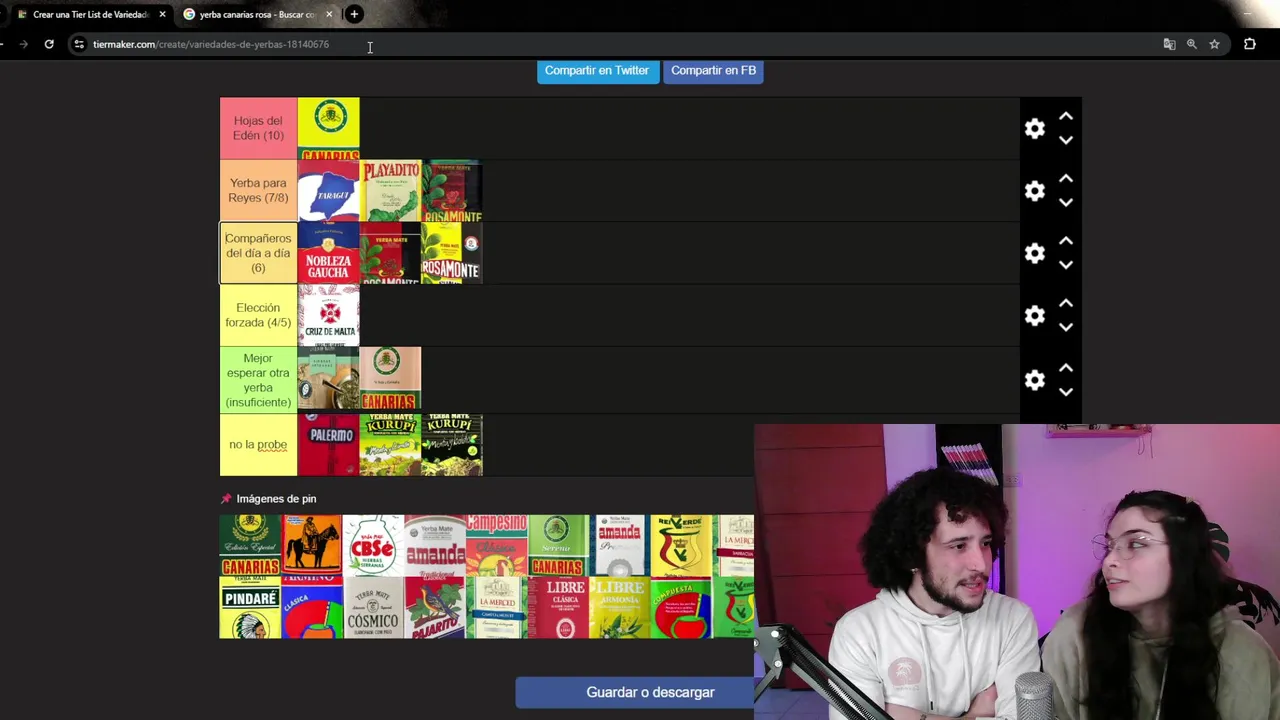Image resolution: width=1280 pixels, height=720 pixels.
Task: Pick red Compuesta yerba from image pool
Action: point(681,608)
